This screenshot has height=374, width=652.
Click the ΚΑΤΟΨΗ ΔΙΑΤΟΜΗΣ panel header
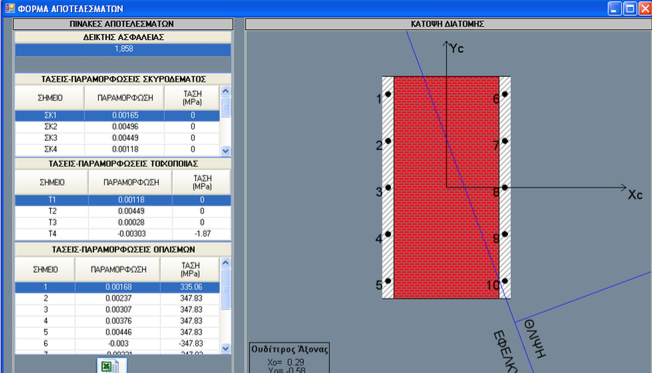(448, 24)
